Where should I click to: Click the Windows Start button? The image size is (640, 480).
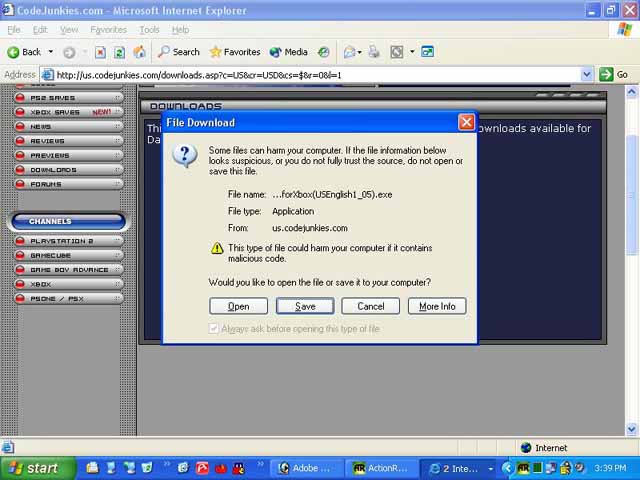pyautogui.click(x=38, y=468)
